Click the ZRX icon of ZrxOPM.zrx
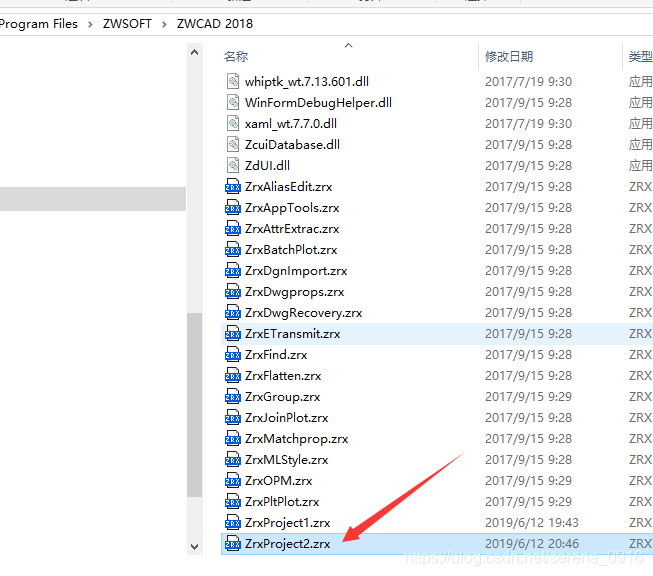 233,480
